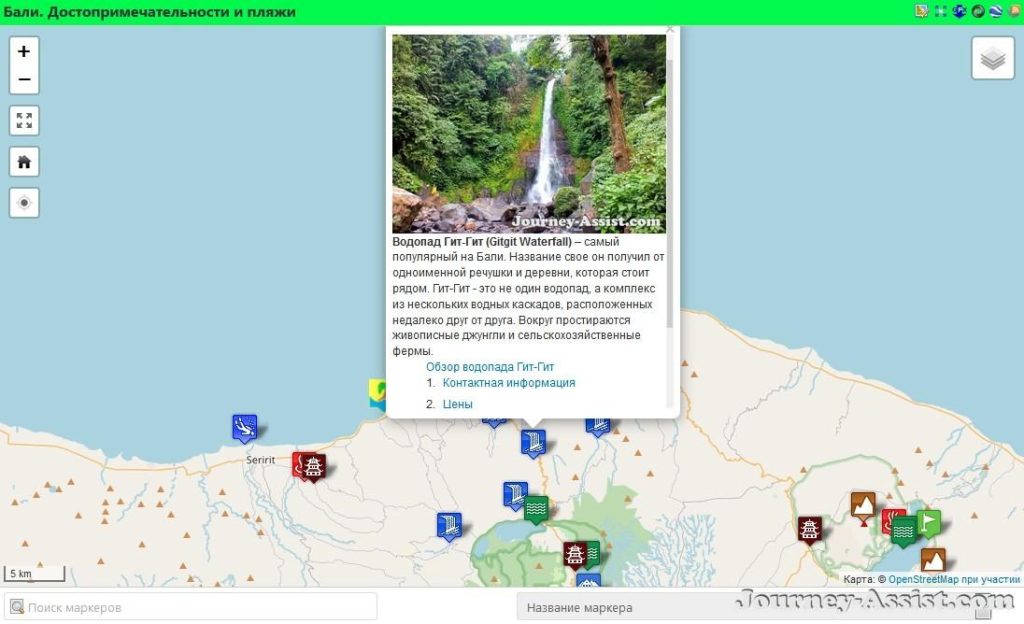Select lower mountain marker near map attribution
This screenshot has height=624, width=1024.
[933, 561]
